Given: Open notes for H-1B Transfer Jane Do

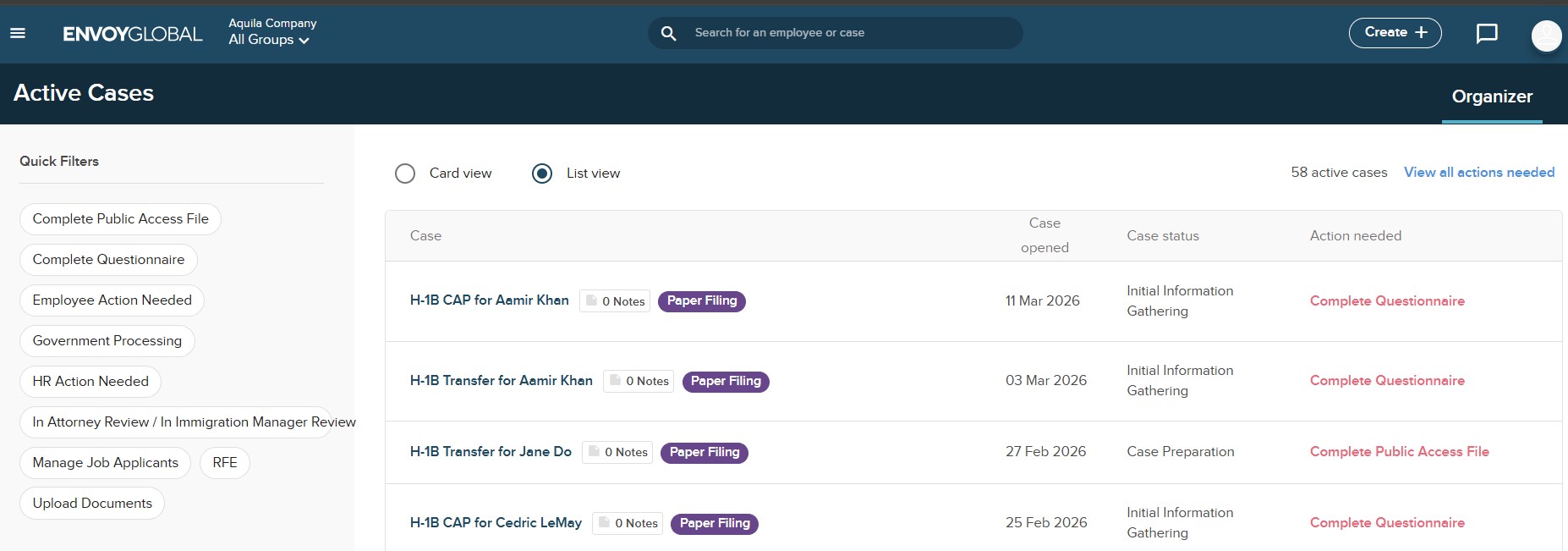Looking at the screenshot, I should 617,452.
